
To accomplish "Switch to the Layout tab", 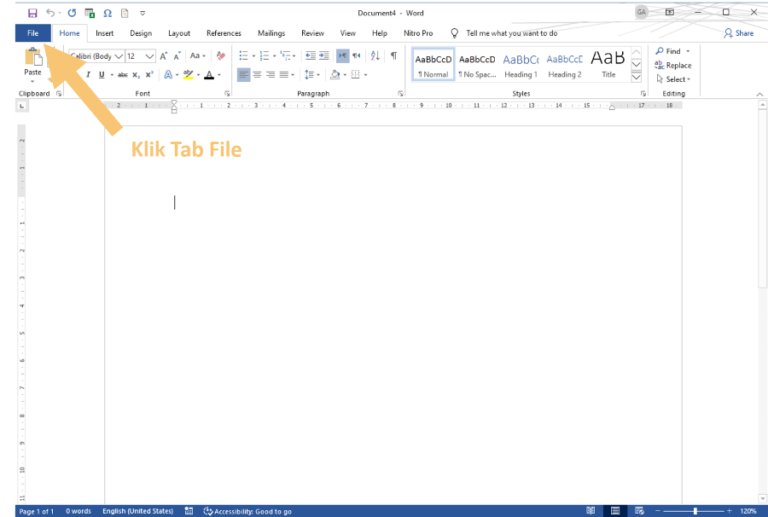I will coord(179,33).
